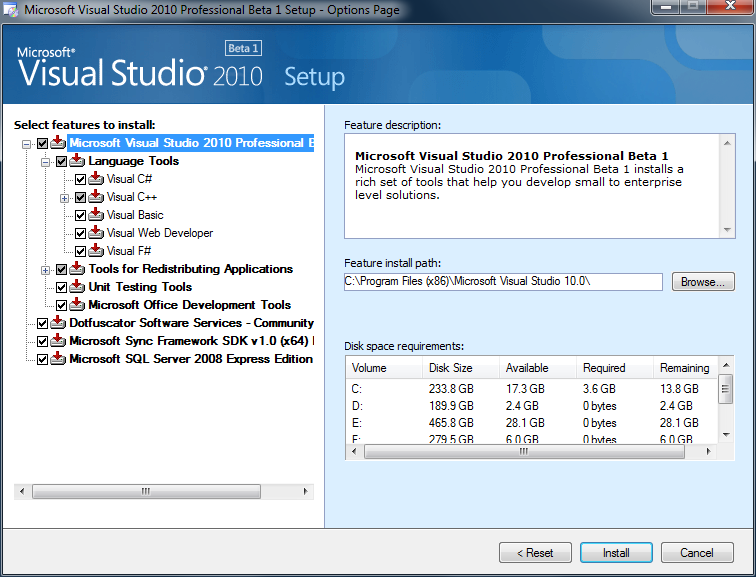756x577 pixels.
Task: Expand Tools for Redistributing Applications node
Action: [x=45, y=271]
